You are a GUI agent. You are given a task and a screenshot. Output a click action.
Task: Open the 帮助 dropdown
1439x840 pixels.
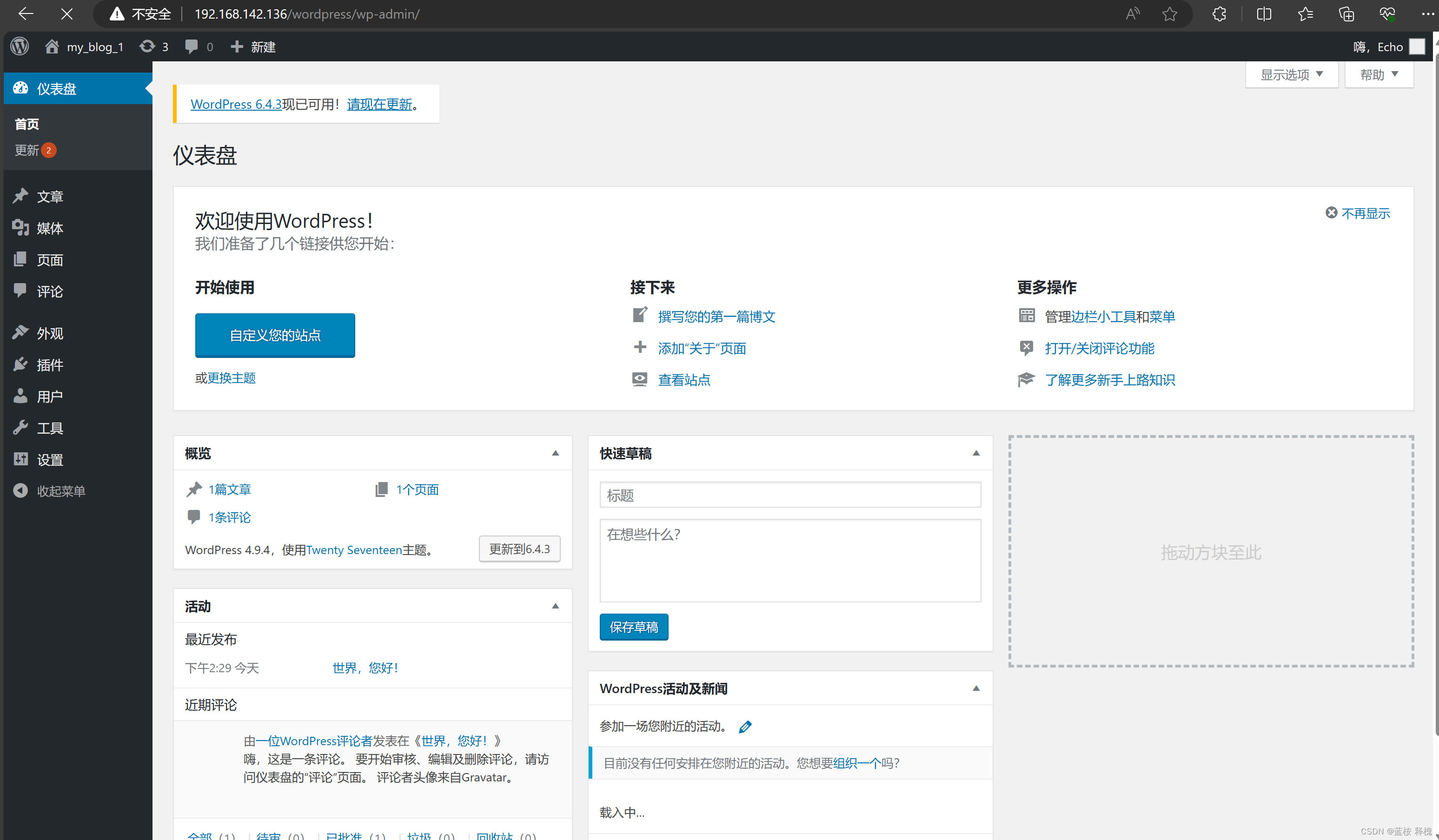(1379, 74)
